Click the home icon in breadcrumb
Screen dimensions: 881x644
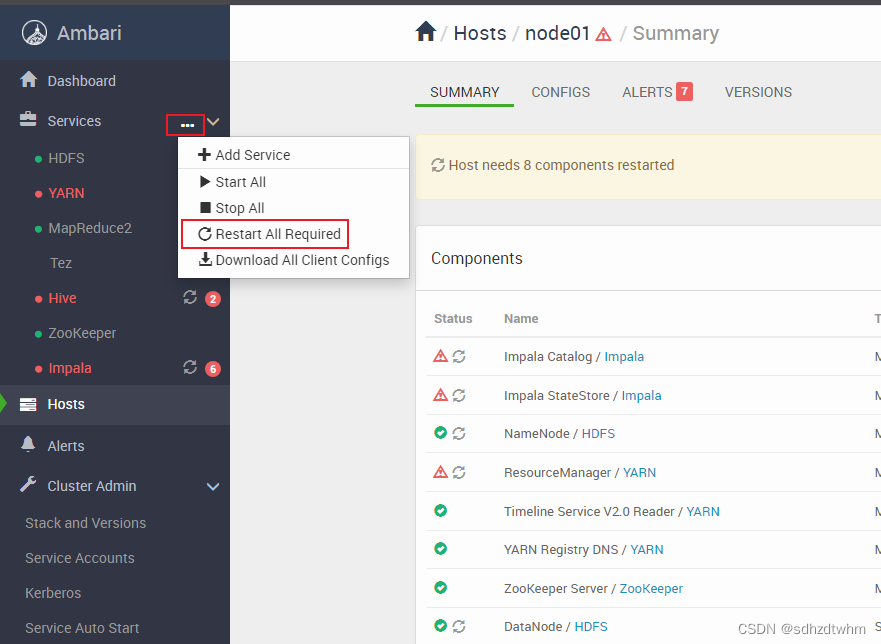coord(425,31)
